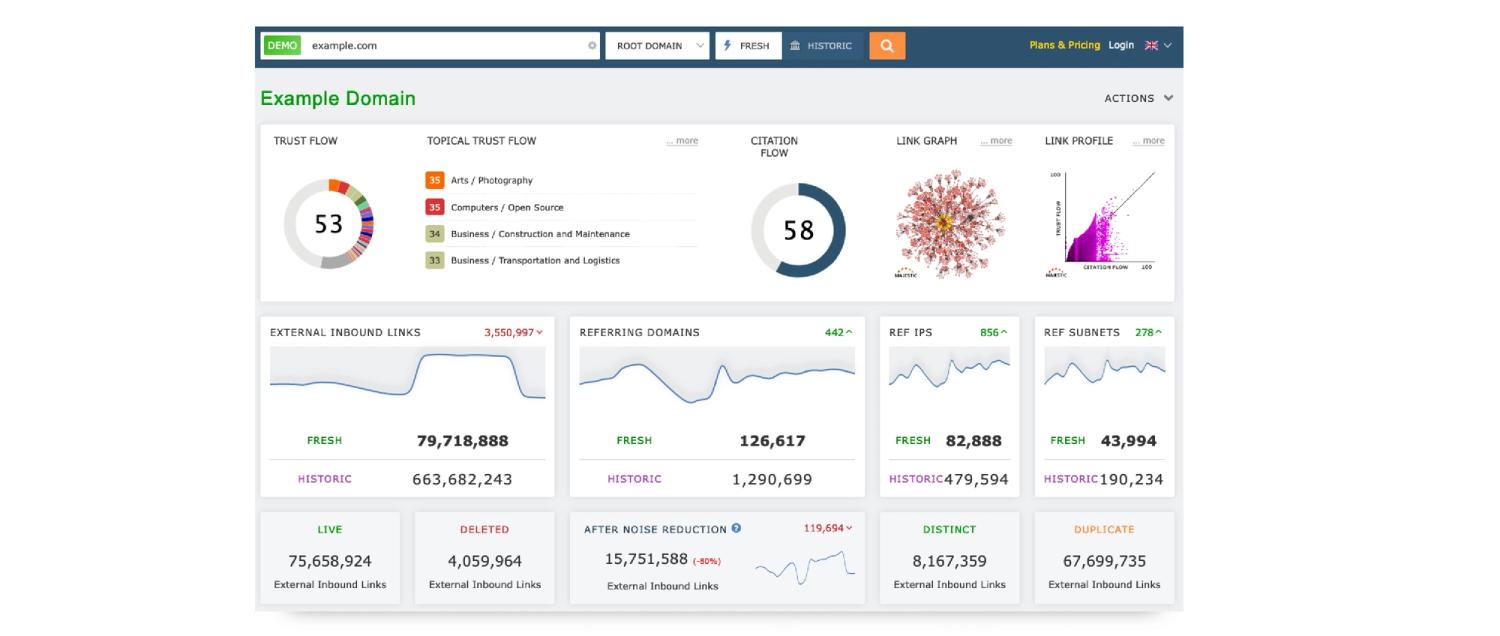Click the historic Ref Subnets value 190,234
This screenshot has width=1500, height=636.
[1131, 479]
